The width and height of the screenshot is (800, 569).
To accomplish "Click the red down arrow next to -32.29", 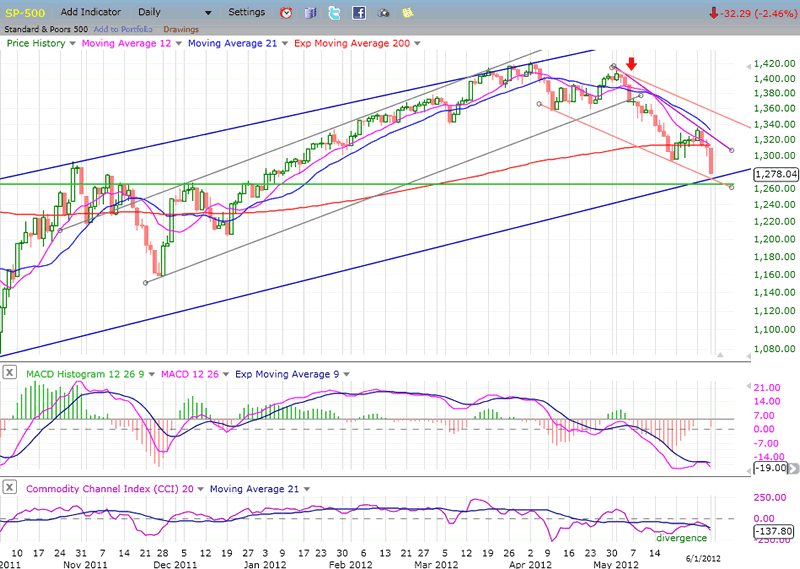I will click(714, 13).
